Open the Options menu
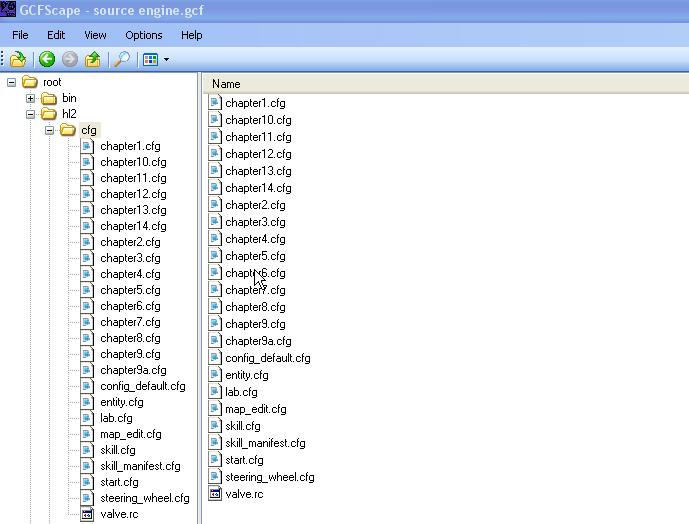 pos(144,35)
